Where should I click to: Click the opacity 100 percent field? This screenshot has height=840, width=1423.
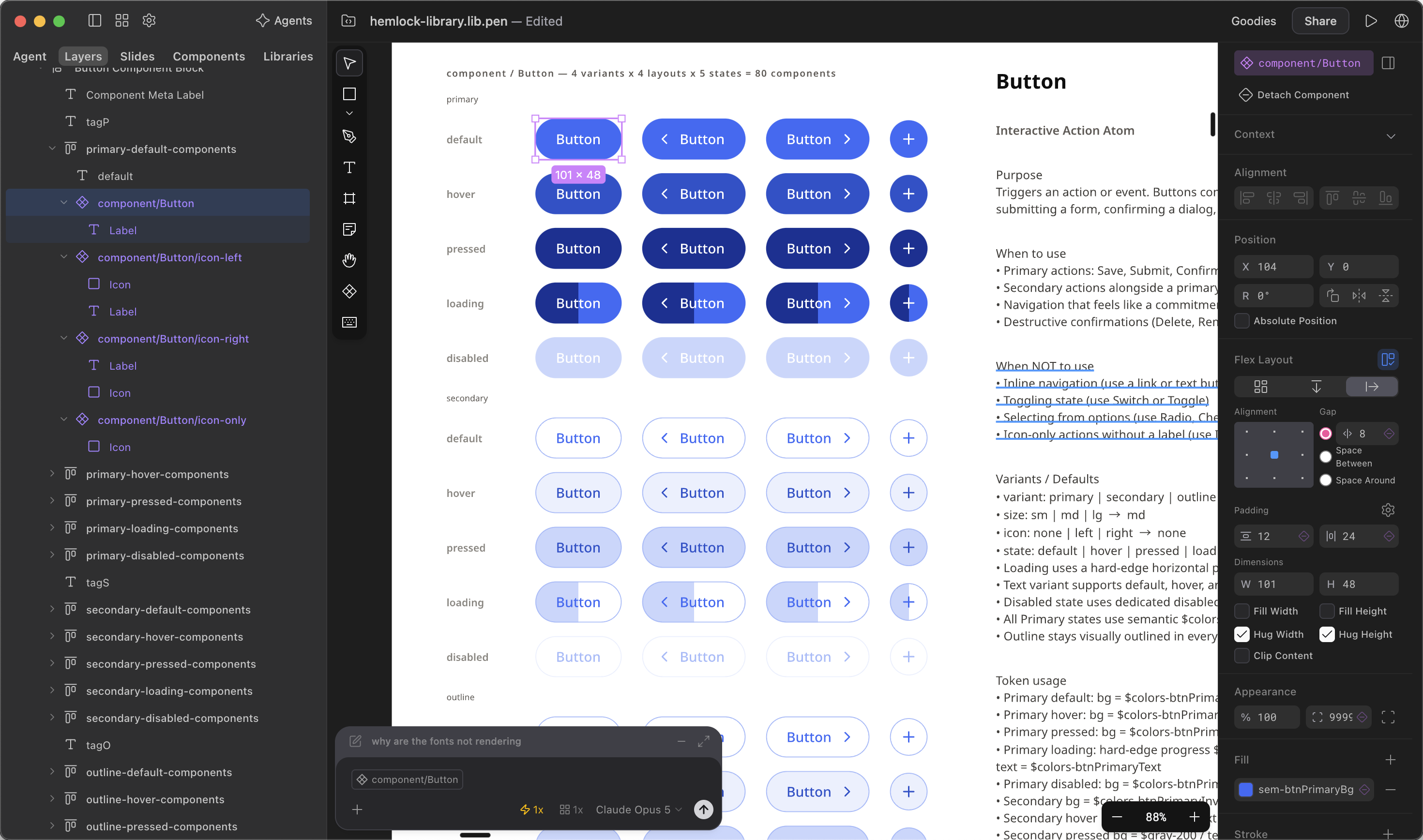(x=1267, y=717)
